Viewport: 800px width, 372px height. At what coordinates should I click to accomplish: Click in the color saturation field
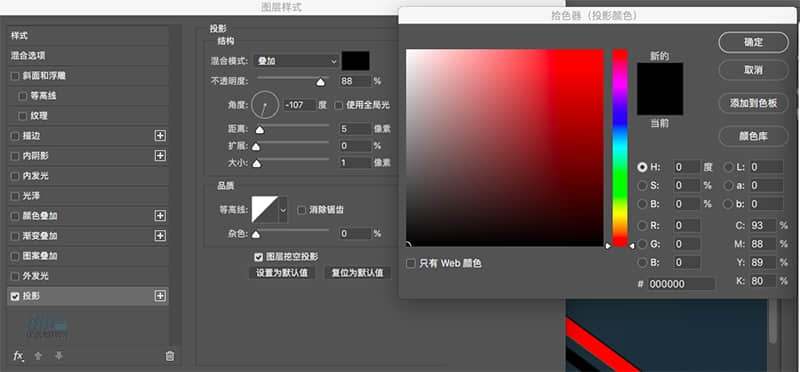pos(505,148)
